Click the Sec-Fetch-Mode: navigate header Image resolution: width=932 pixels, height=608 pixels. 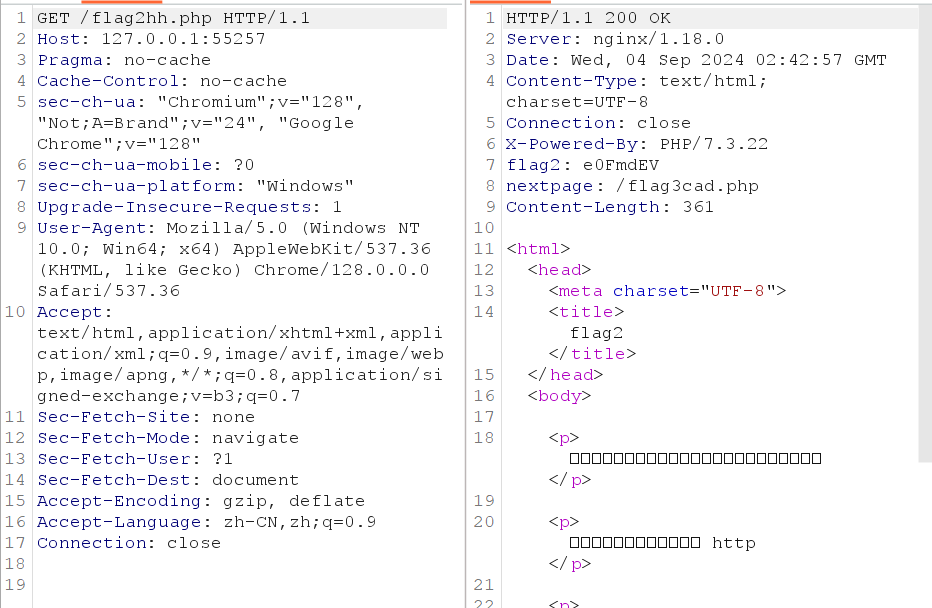click(167, 438)
